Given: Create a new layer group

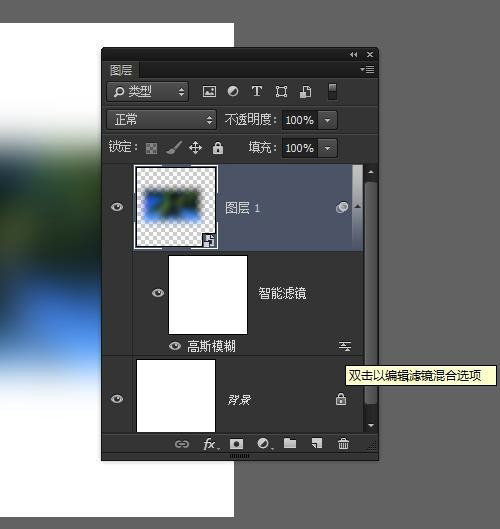Looking at the screenshot, I should (x=290, y=443).
